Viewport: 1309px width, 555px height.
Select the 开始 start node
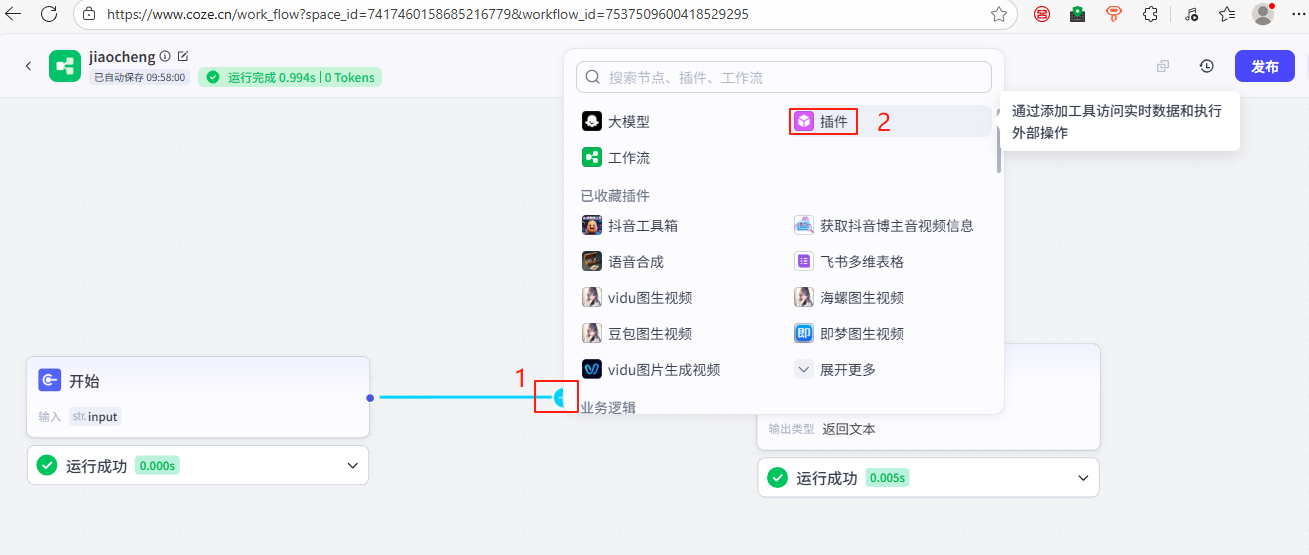(x=198, y=397)
